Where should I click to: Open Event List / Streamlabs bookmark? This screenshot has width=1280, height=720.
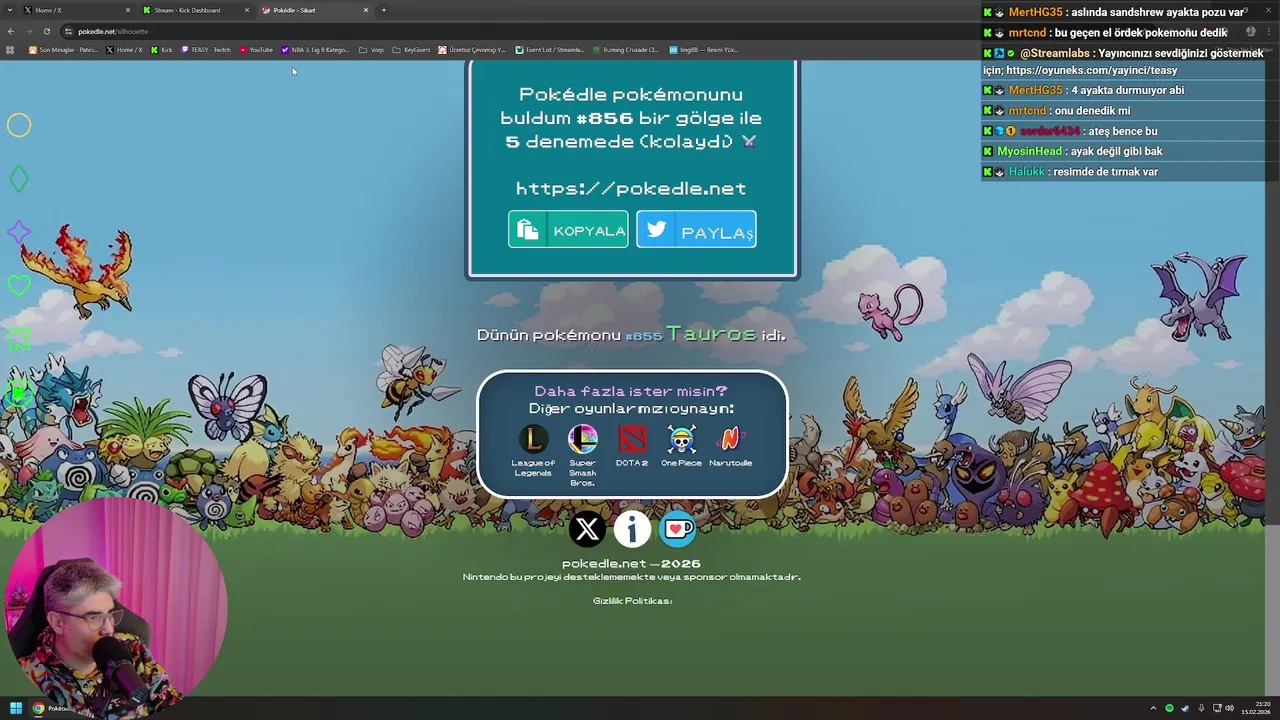click(x=550, y=50)
